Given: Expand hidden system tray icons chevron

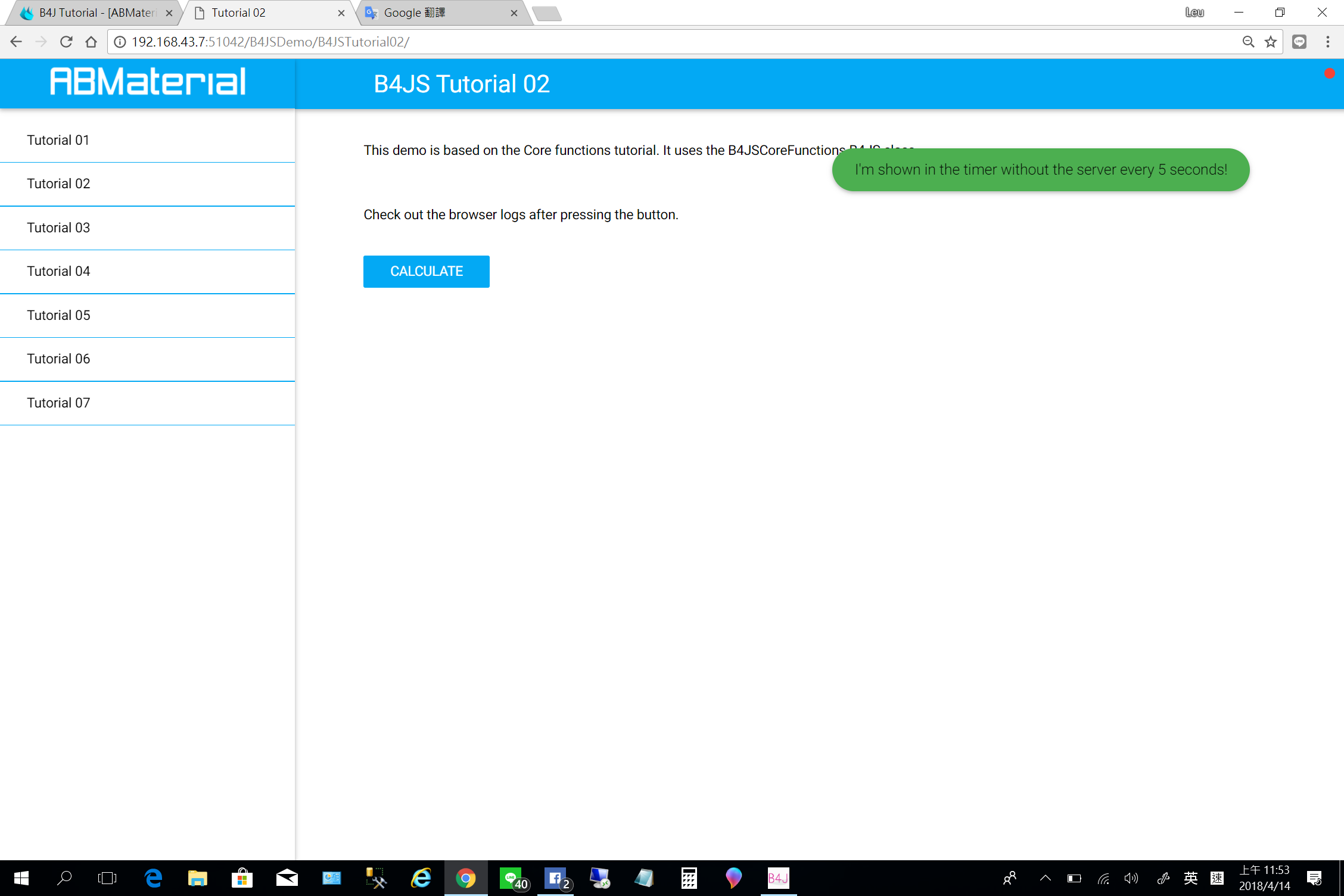Looking at the screenshot, I should pyautogui.click(x=1045, y=878).
